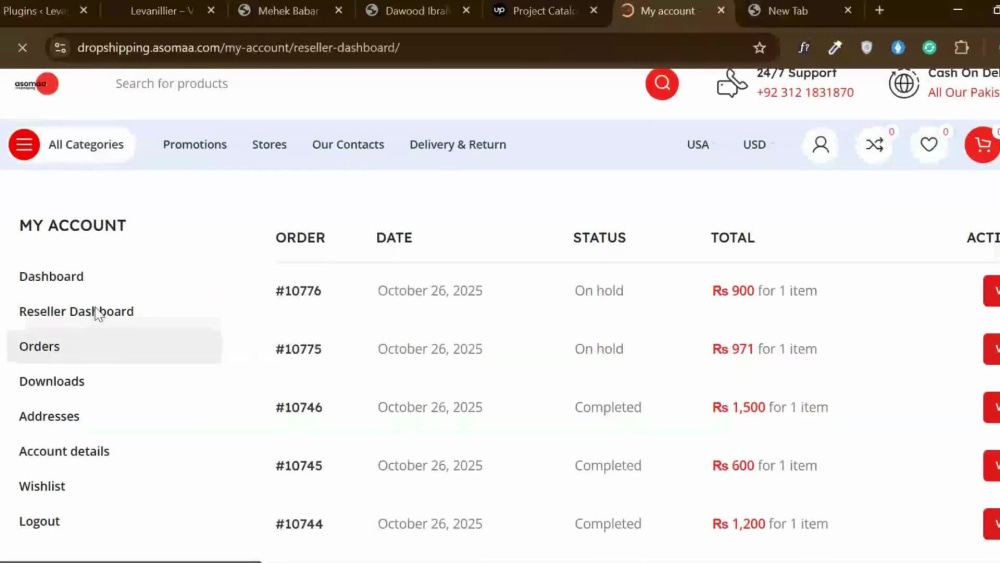The image size is (1000, 563).
Task: Open the shopping cart icon
Action: (982, 145)
